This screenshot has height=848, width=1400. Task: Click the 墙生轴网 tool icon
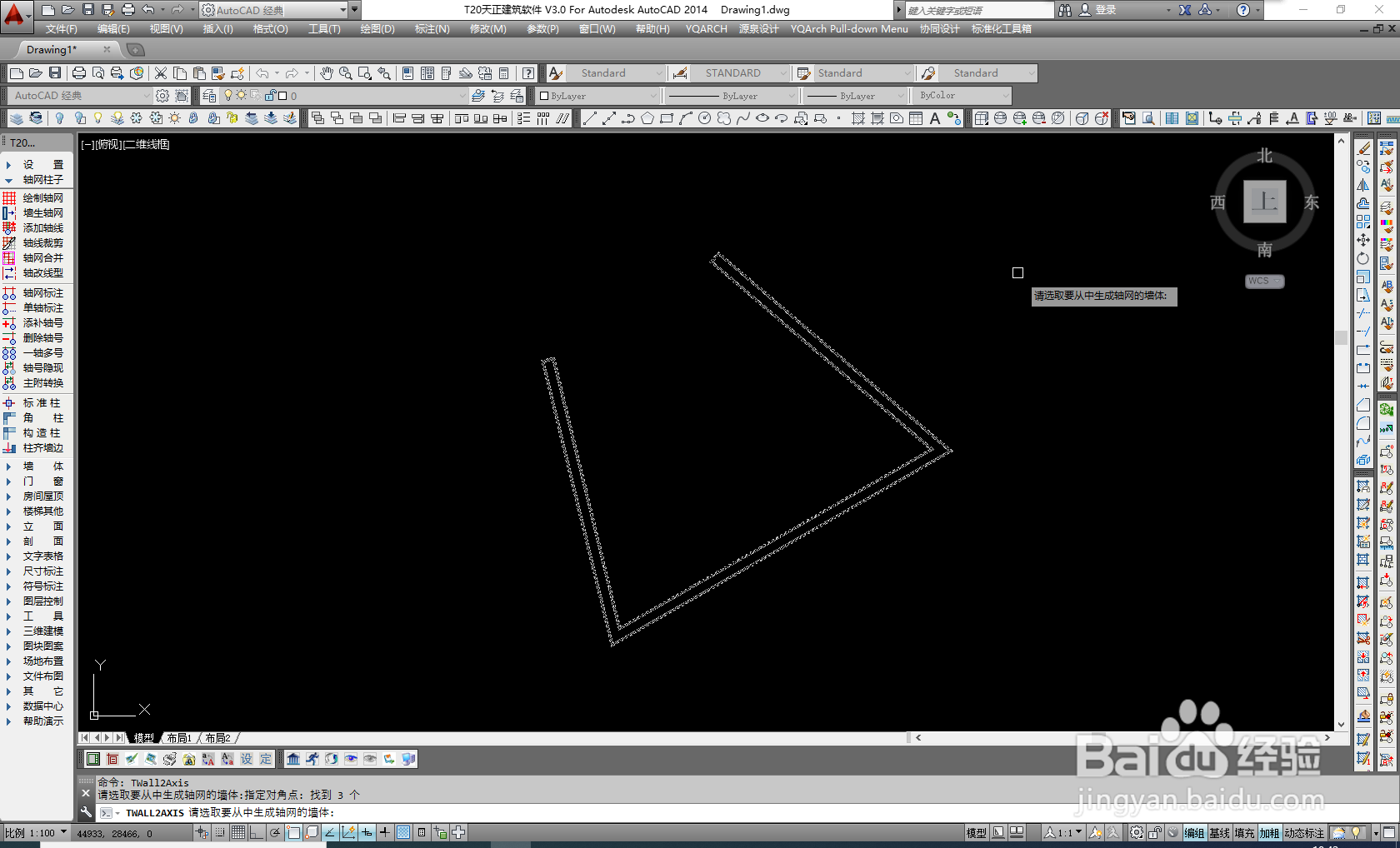pos(10,213)
